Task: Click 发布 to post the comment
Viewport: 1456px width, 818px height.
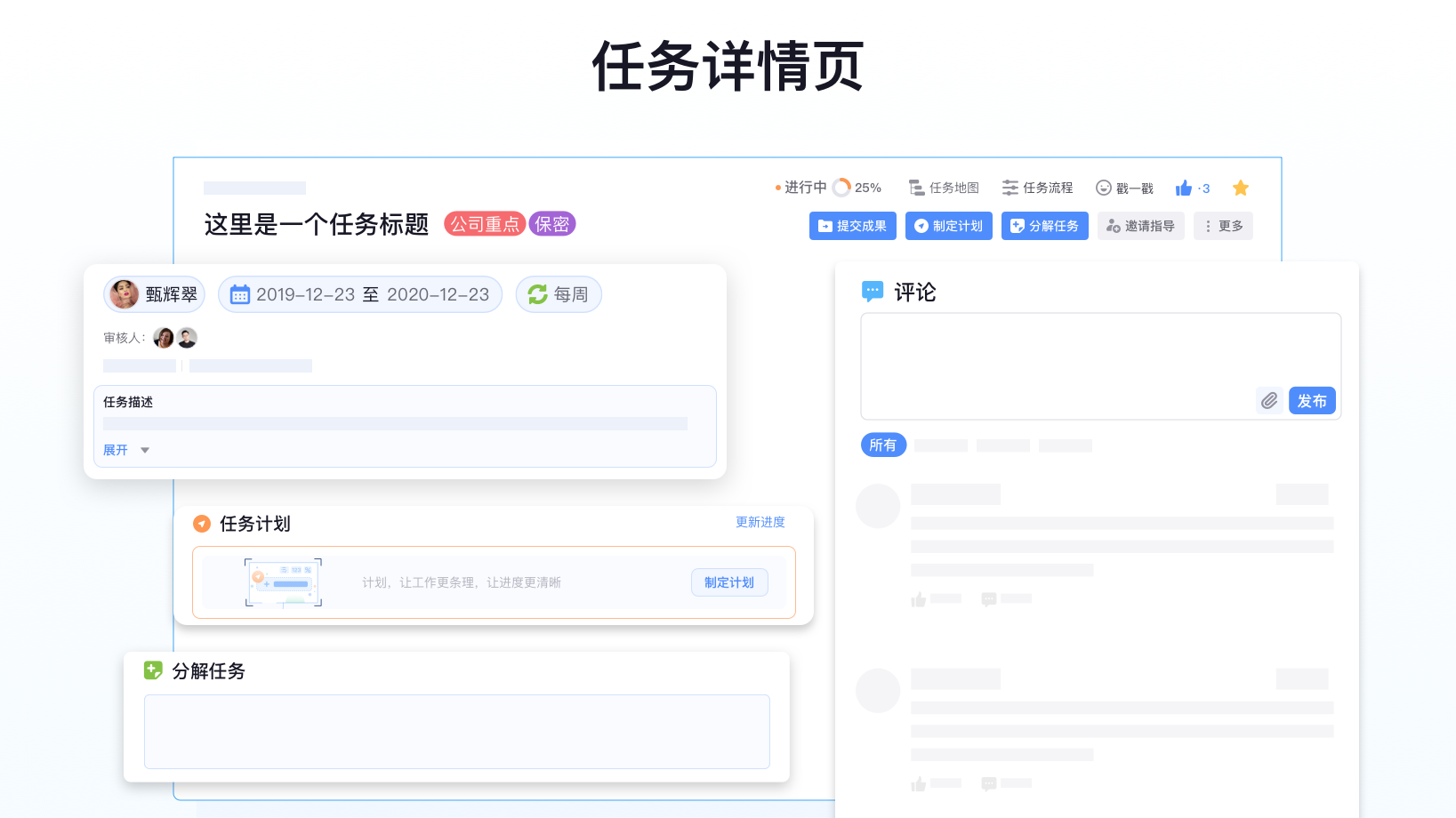Action: [x=1311, y=401]
